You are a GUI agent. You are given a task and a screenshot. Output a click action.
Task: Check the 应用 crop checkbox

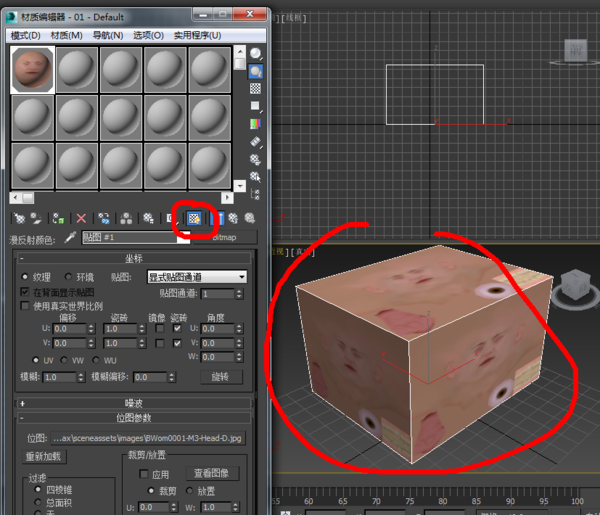click(144, 474)
